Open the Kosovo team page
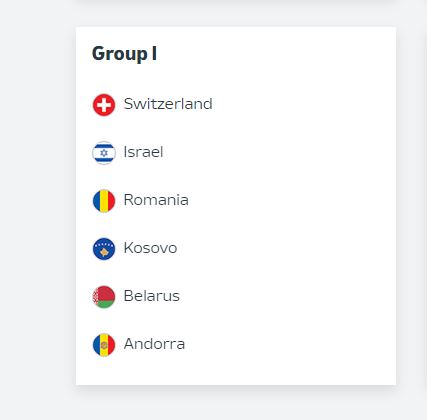The width and height of the screenshot is (427, 420). pyautogui.click(x=150, y=248)
